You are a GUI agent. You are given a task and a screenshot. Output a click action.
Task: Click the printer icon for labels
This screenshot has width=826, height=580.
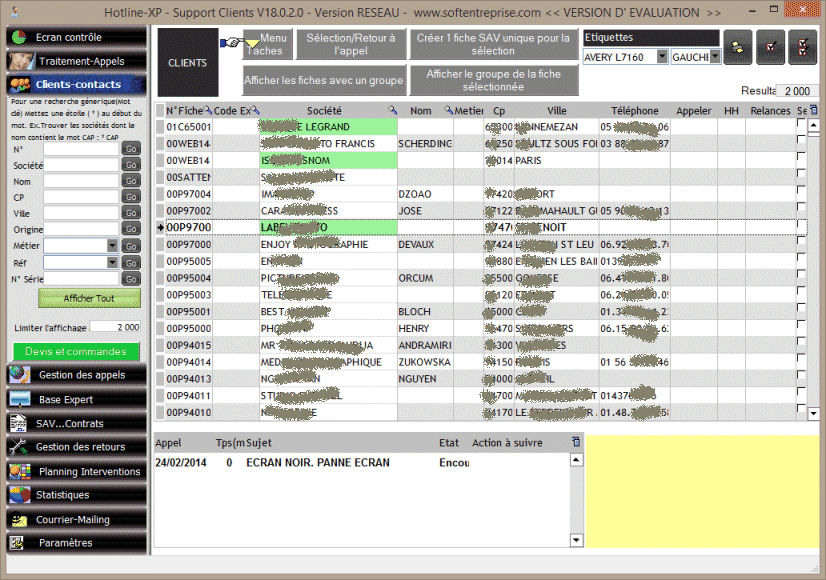tap(739, 46)
